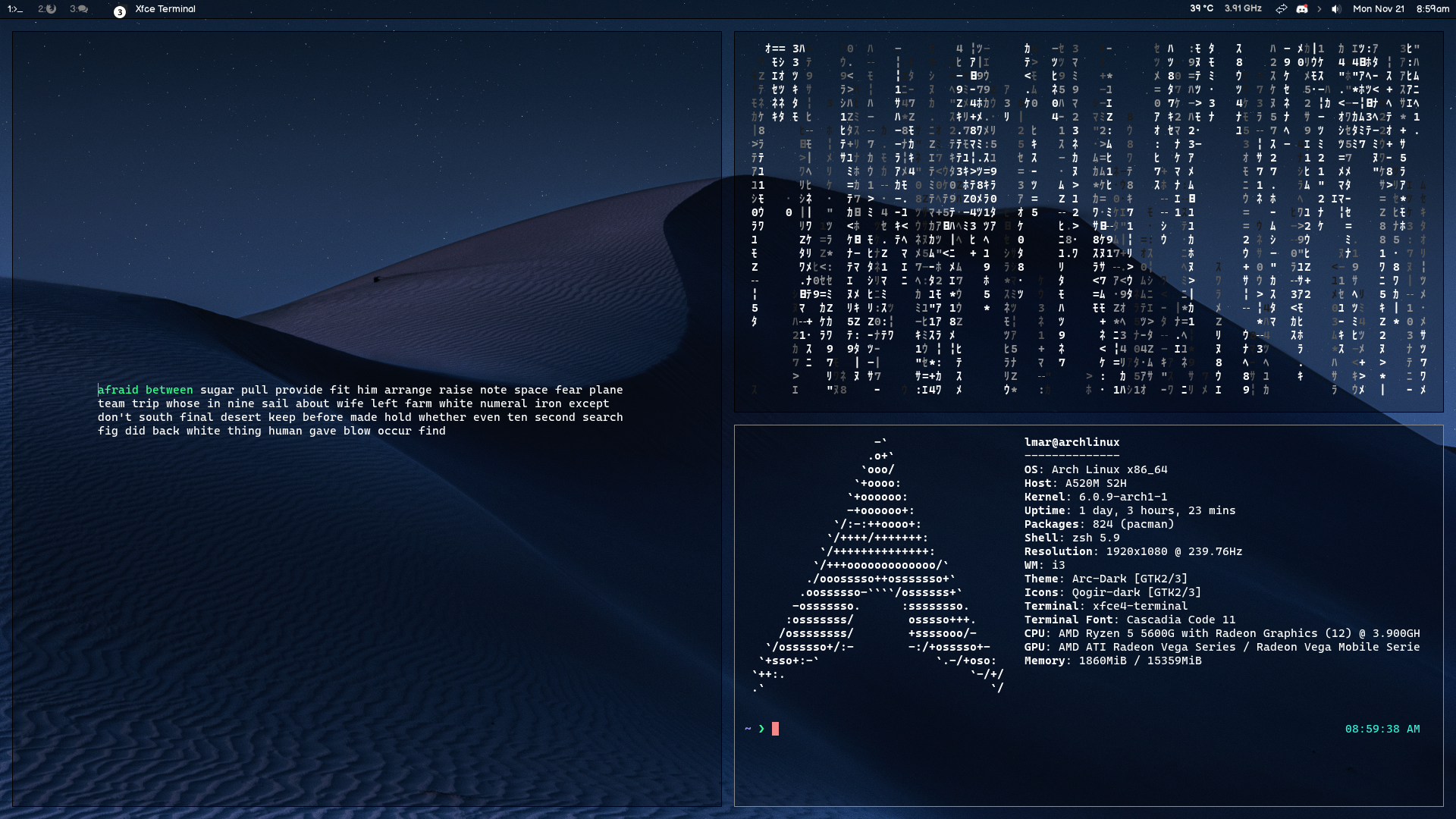
Task: Click the lmar@archlinux heading text
Action: tap(1072, 442)
